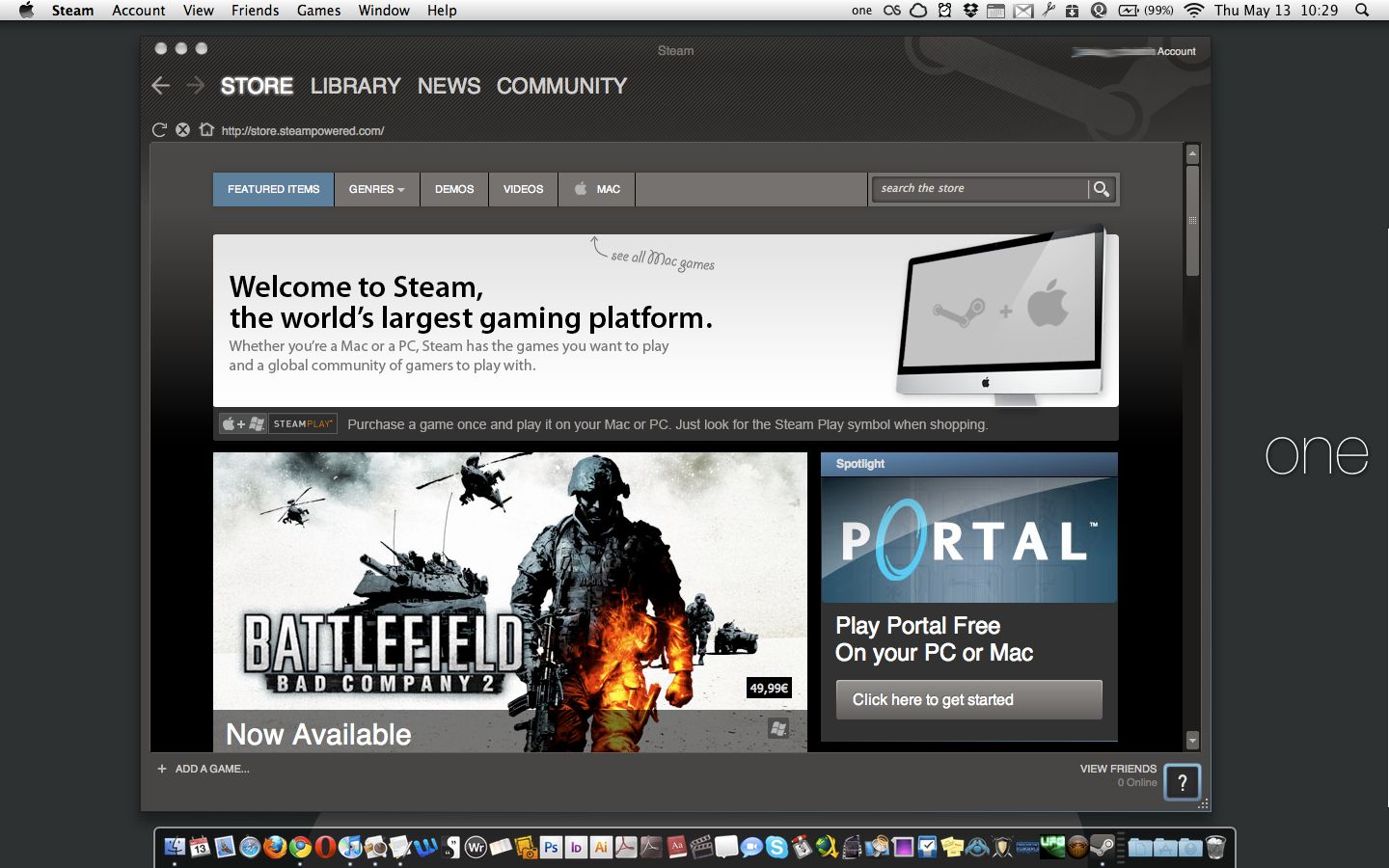Open the Steam Play Apple plus Windows icon

pyautogui.click(x=243, y=424)
